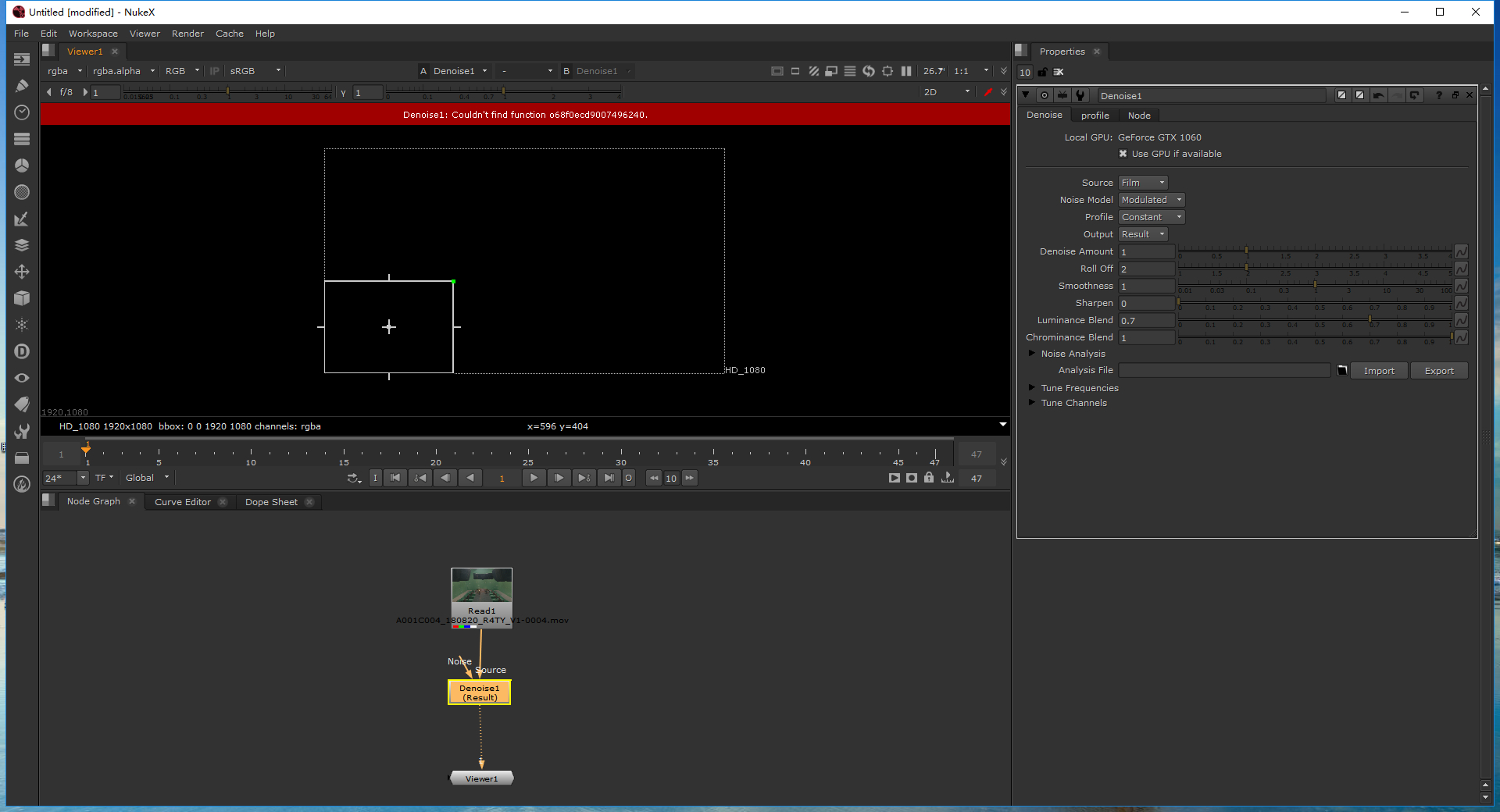Open the 3D nodes toolbar menu
The width and height of the screenshot is (1500, 812).
(x=22, y=298)
